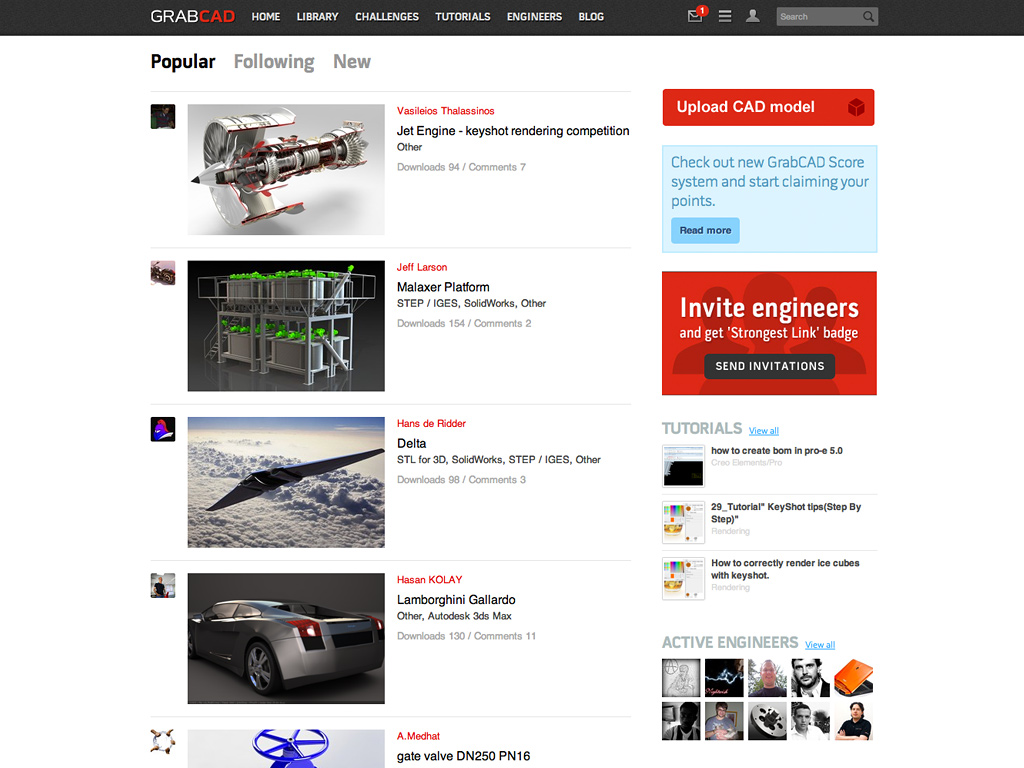Open the Challenges menu item
Screen dimensions: 1024x768
387,17
